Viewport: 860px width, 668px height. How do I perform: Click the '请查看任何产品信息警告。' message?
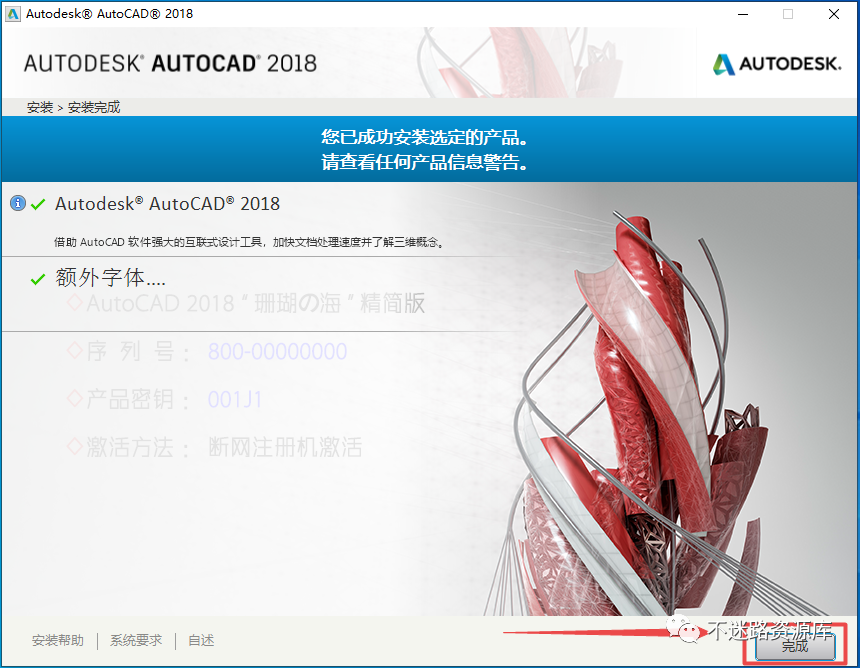point(425,162)
